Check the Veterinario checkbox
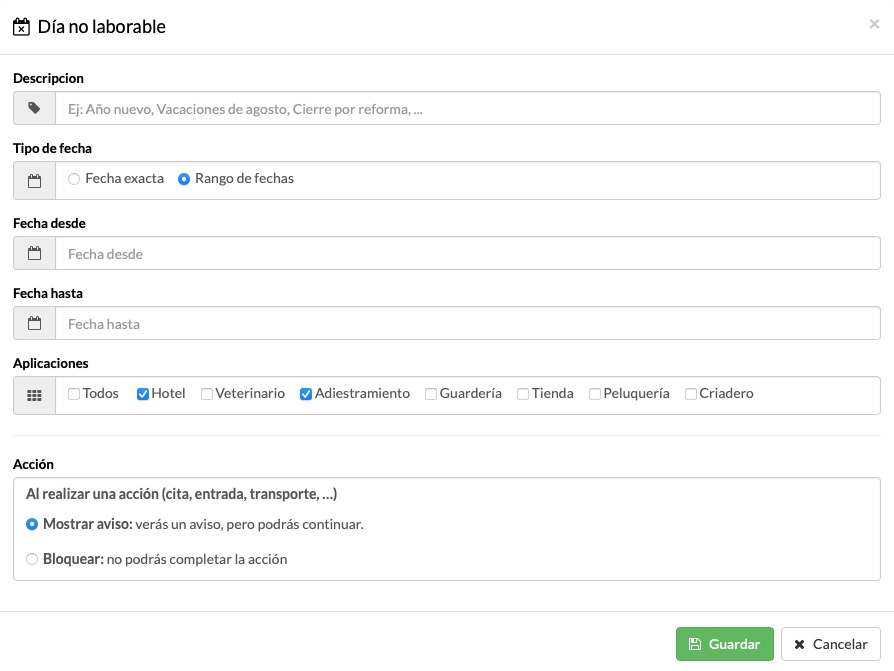 (206, 394)
